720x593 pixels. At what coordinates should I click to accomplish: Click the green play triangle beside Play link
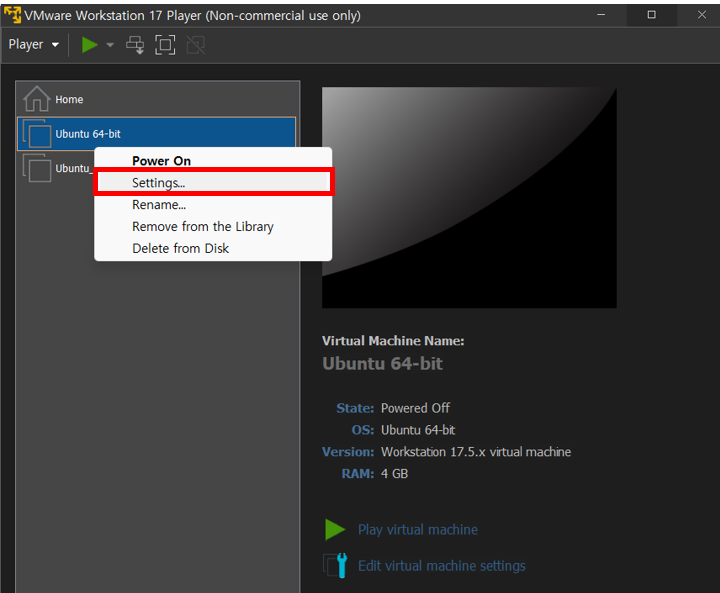tap(335, 529)
